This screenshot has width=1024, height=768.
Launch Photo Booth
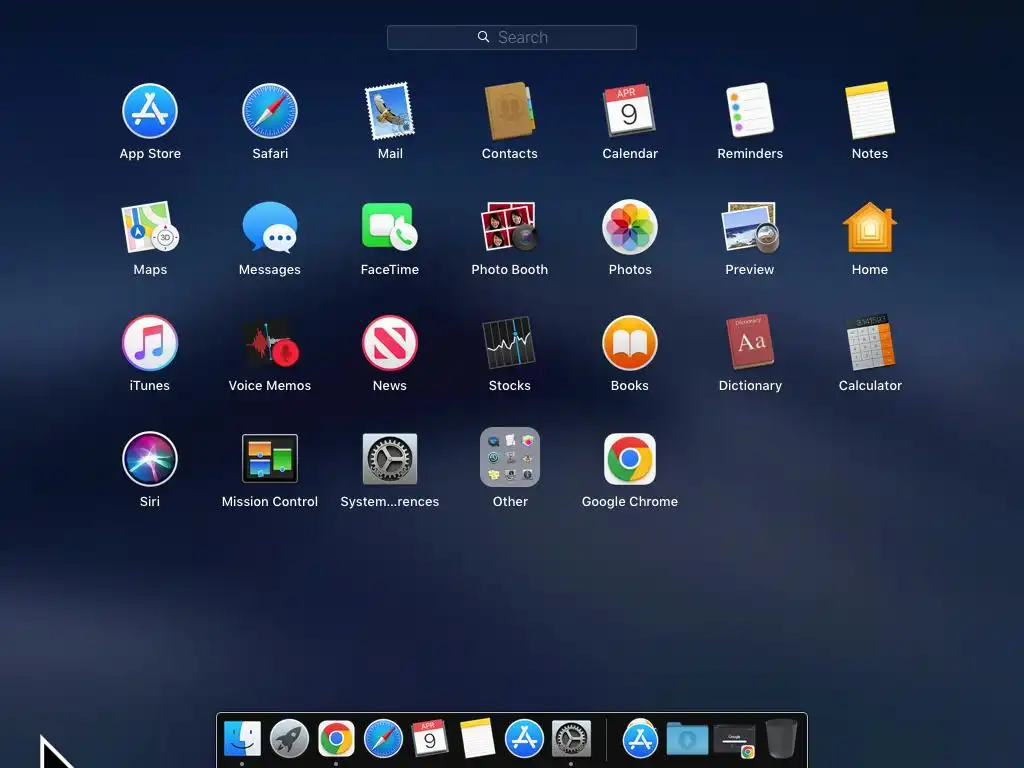[x=509, y=227]
